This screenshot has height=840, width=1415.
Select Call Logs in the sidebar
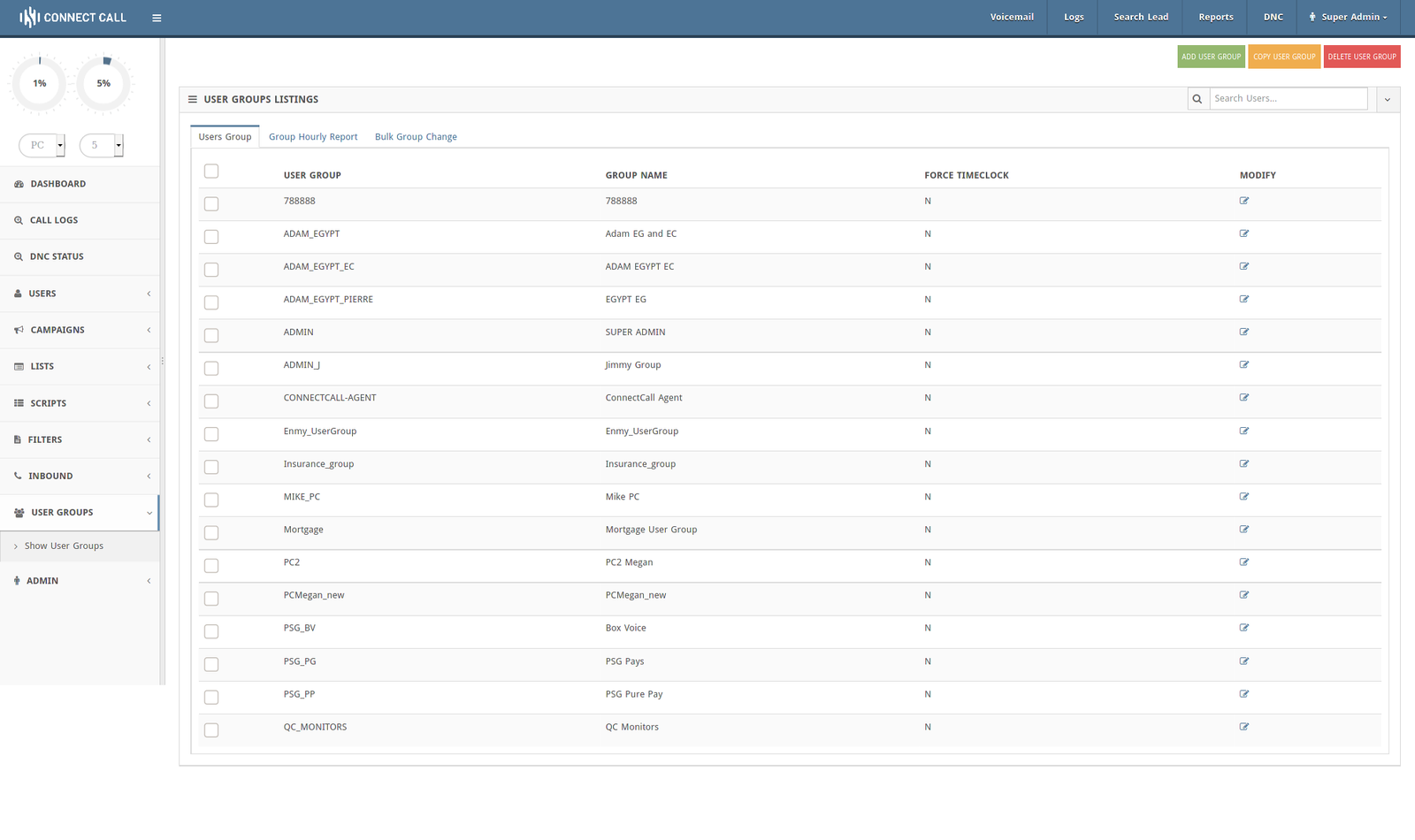(53, 219)
